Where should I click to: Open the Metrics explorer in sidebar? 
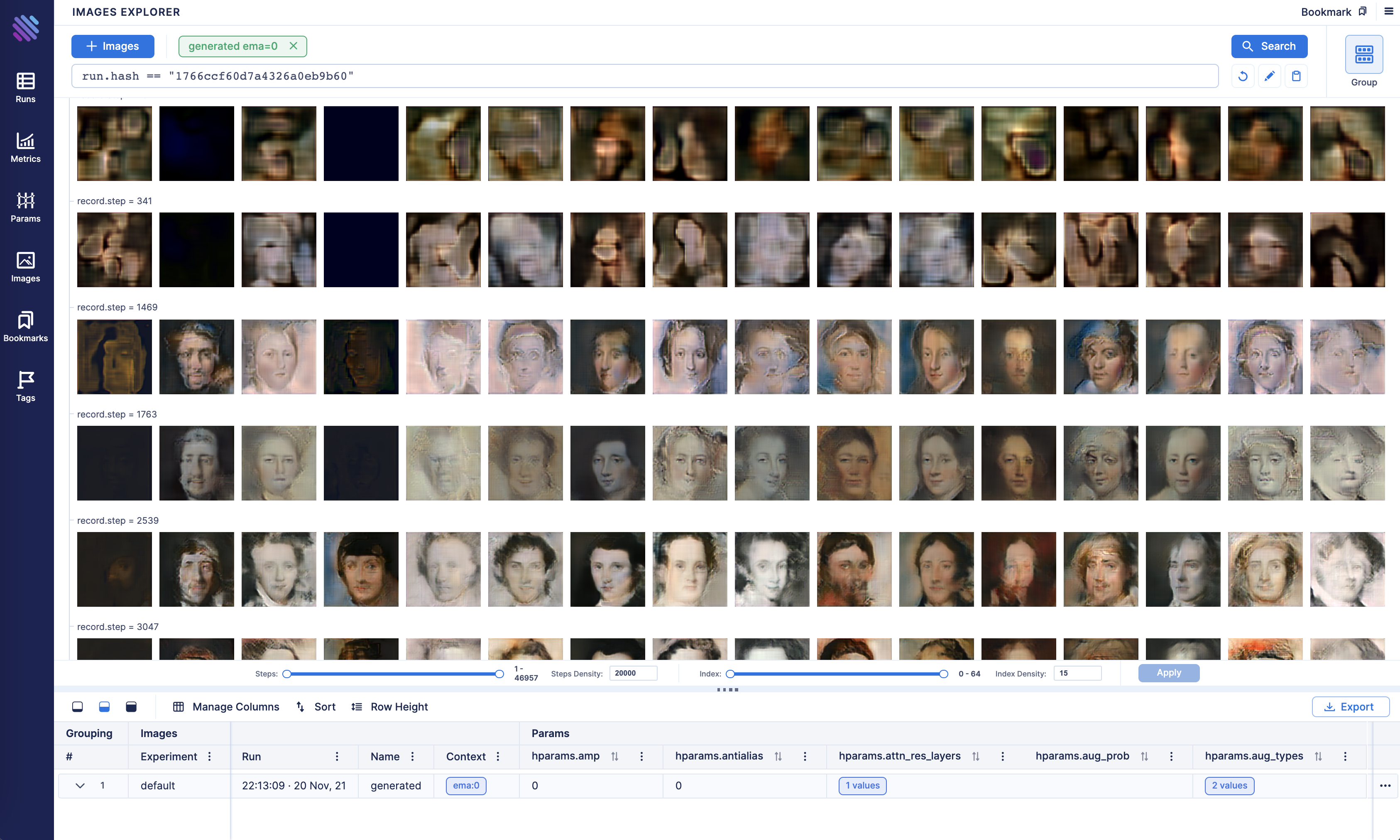(25, 148)
